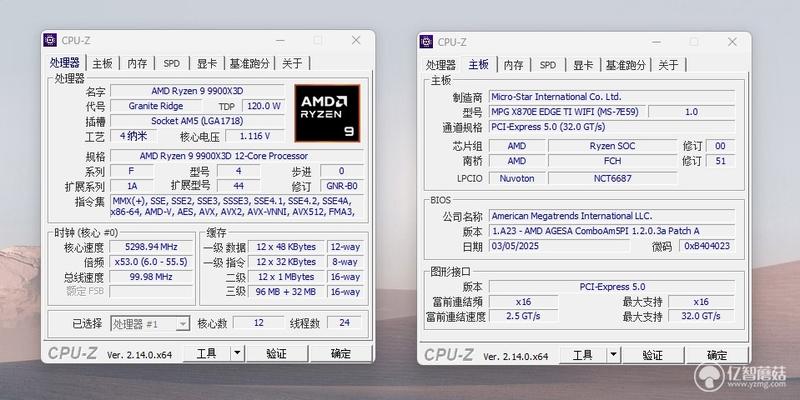The image size is (800, 400).
Task: Open the 显卡 tab in left CPU-Z window
Action: [x=207, y=63]
